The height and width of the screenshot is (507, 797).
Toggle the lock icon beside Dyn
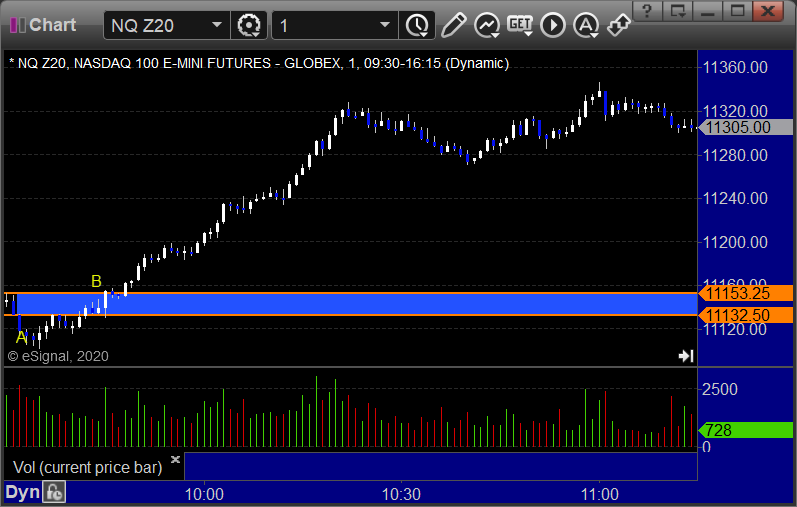pyautogui.click(x=54, y=492)
